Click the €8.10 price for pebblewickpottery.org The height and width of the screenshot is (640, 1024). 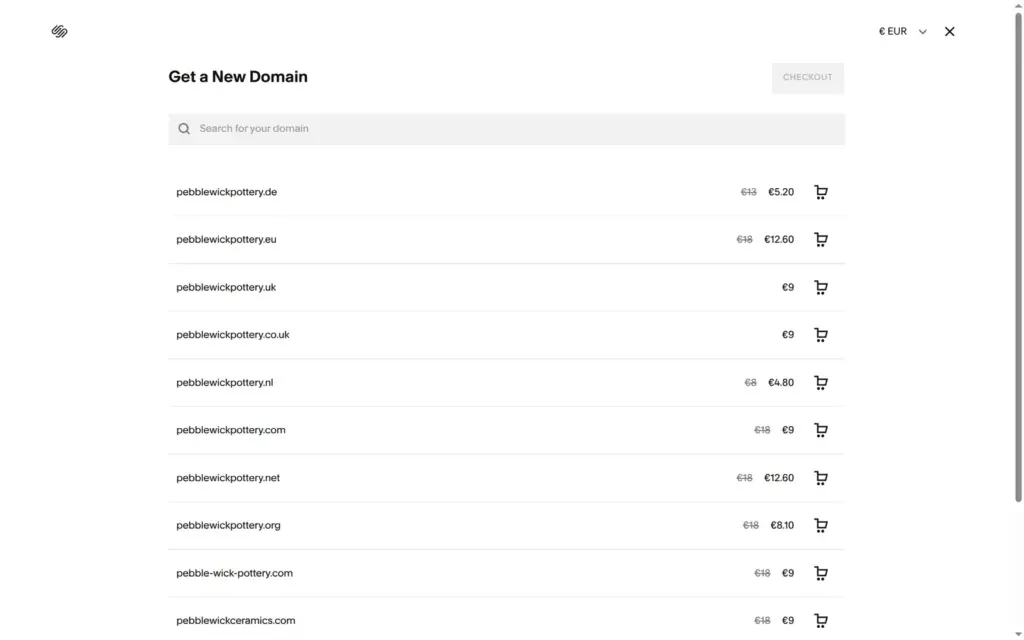[x=782, y=525]
